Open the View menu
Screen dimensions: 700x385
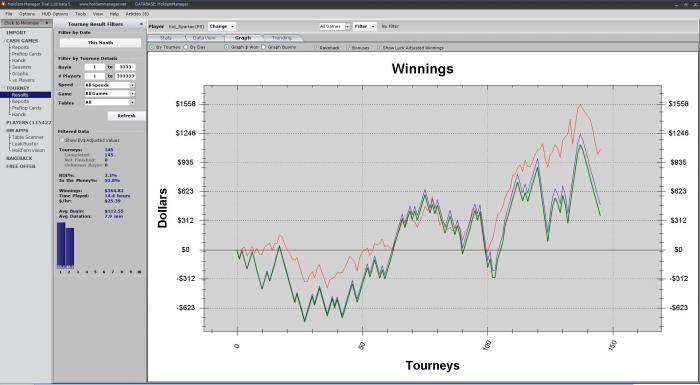tap(98, 14)
